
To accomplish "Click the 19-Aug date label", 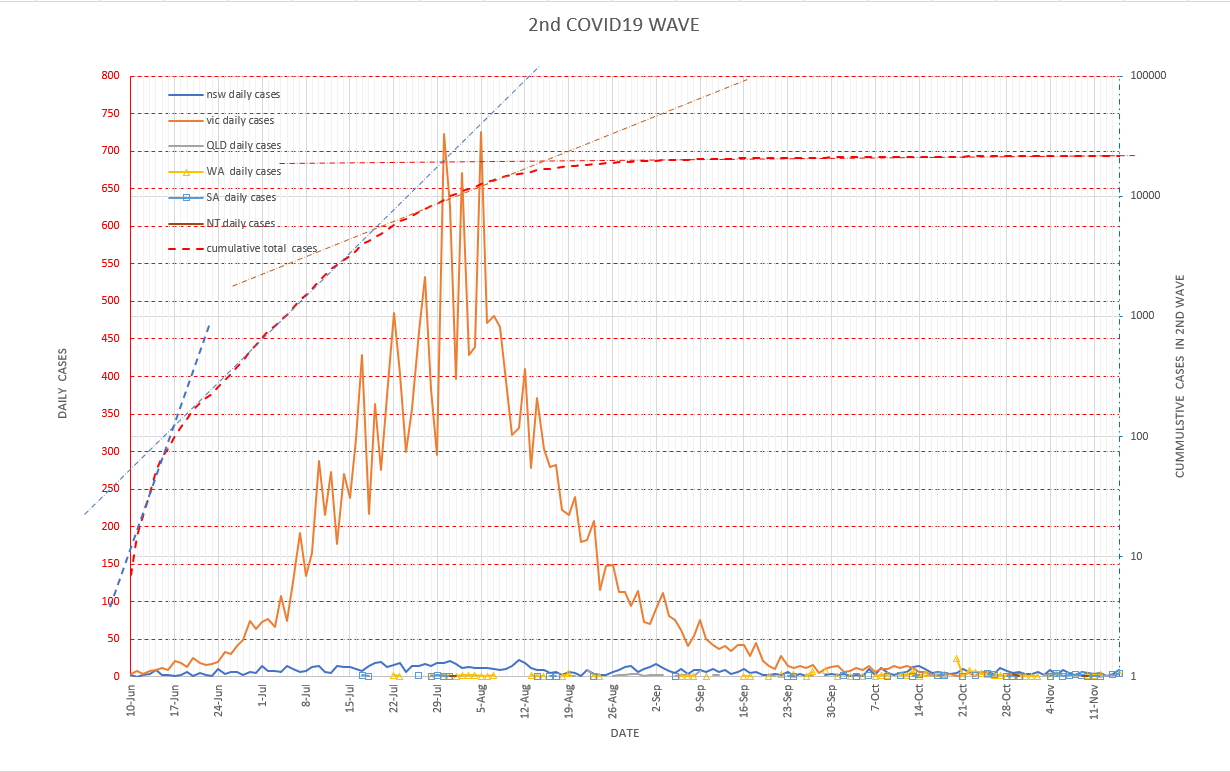I will tap(569, 703).
